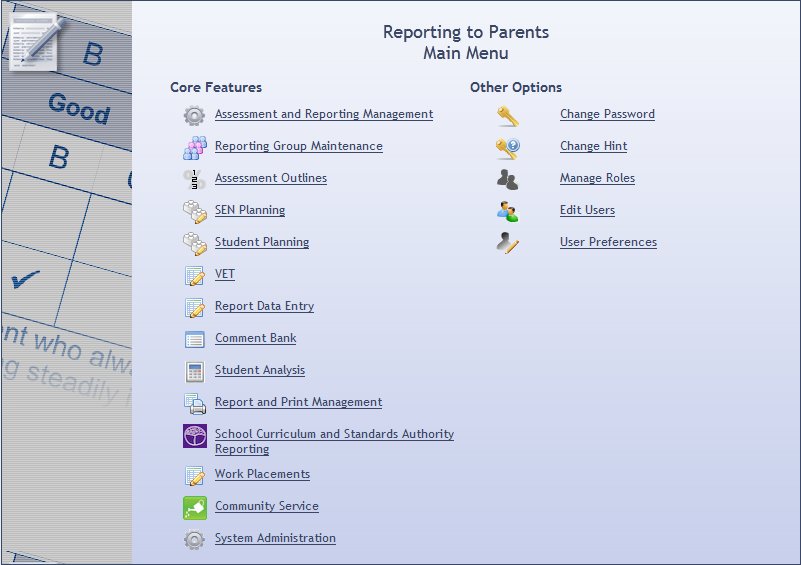This screenshot has height=565, width=801.
Task: Click the gear icon beside Assessment and Reporting Management
Action: 194,115
